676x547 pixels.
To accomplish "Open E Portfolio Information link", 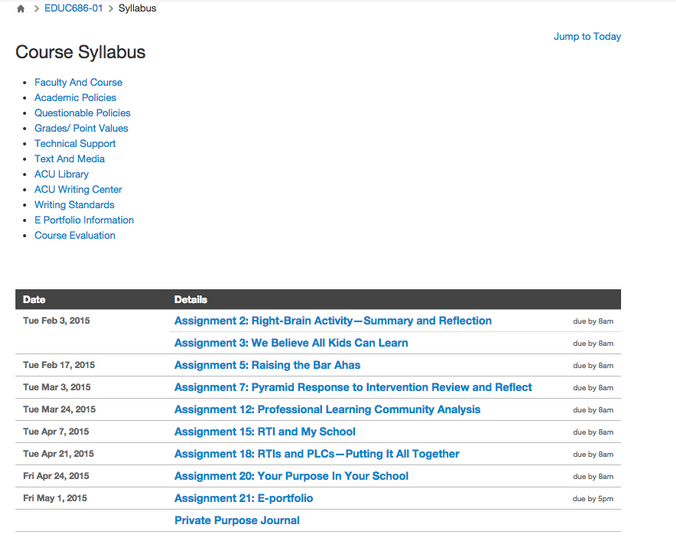I will click(x=84, y=220).
